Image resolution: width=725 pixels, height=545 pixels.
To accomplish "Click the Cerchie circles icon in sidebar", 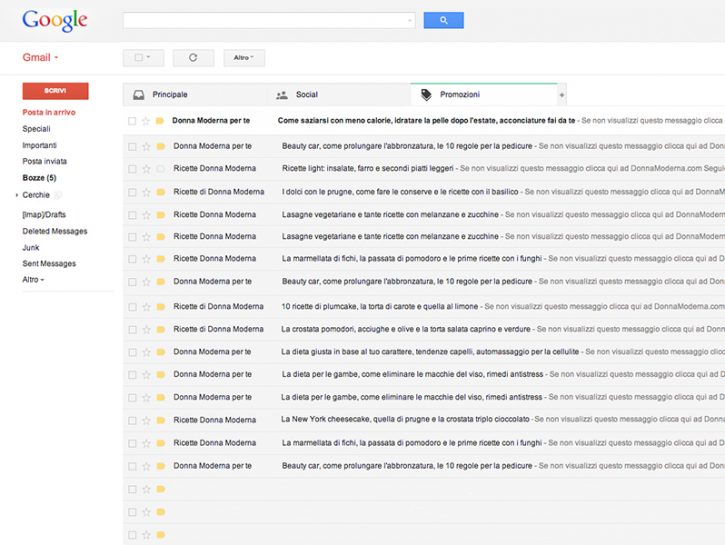I will coord(58,195).
